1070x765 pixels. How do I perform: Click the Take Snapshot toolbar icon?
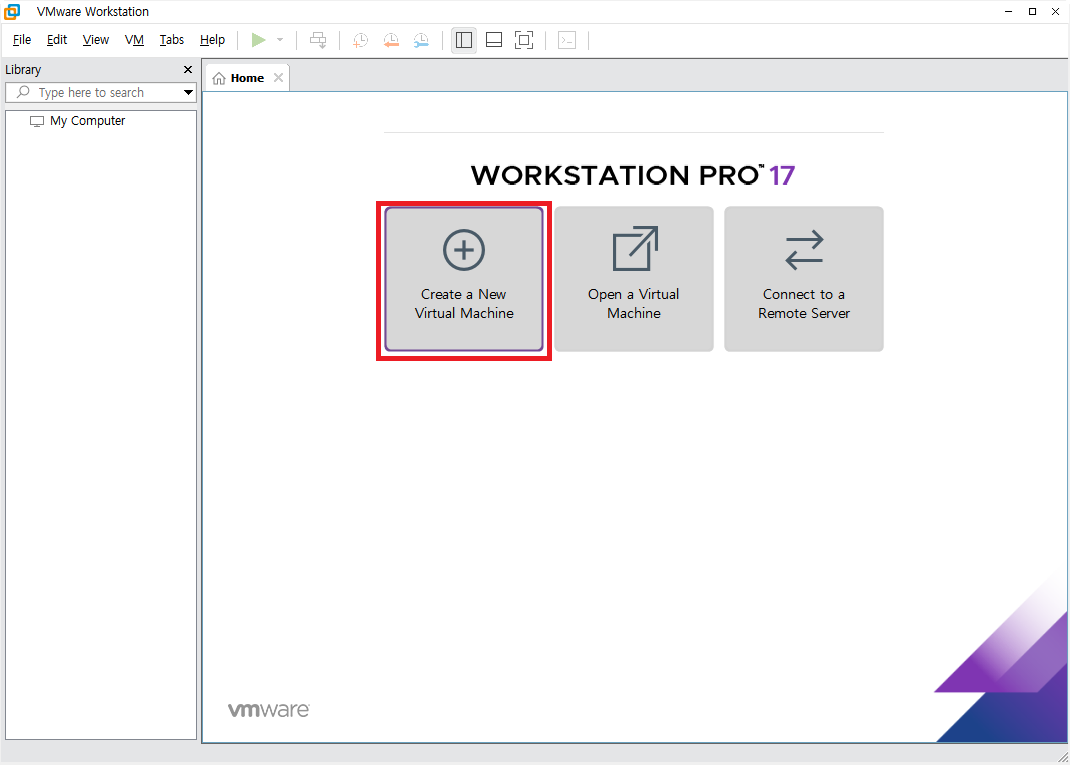360,40
